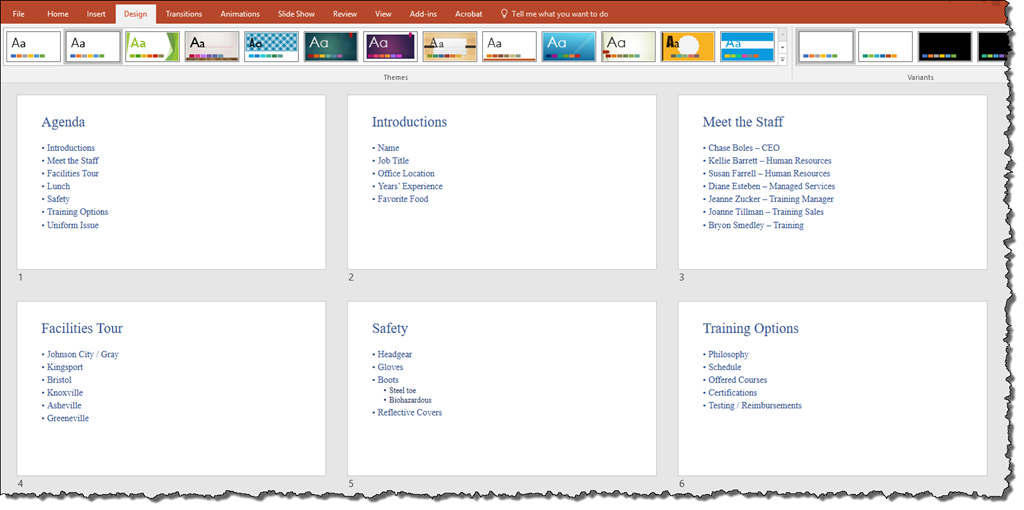Apply the tan wood-tone theme
Viewport: 1024px width, 510px height.
coord(449,47)
